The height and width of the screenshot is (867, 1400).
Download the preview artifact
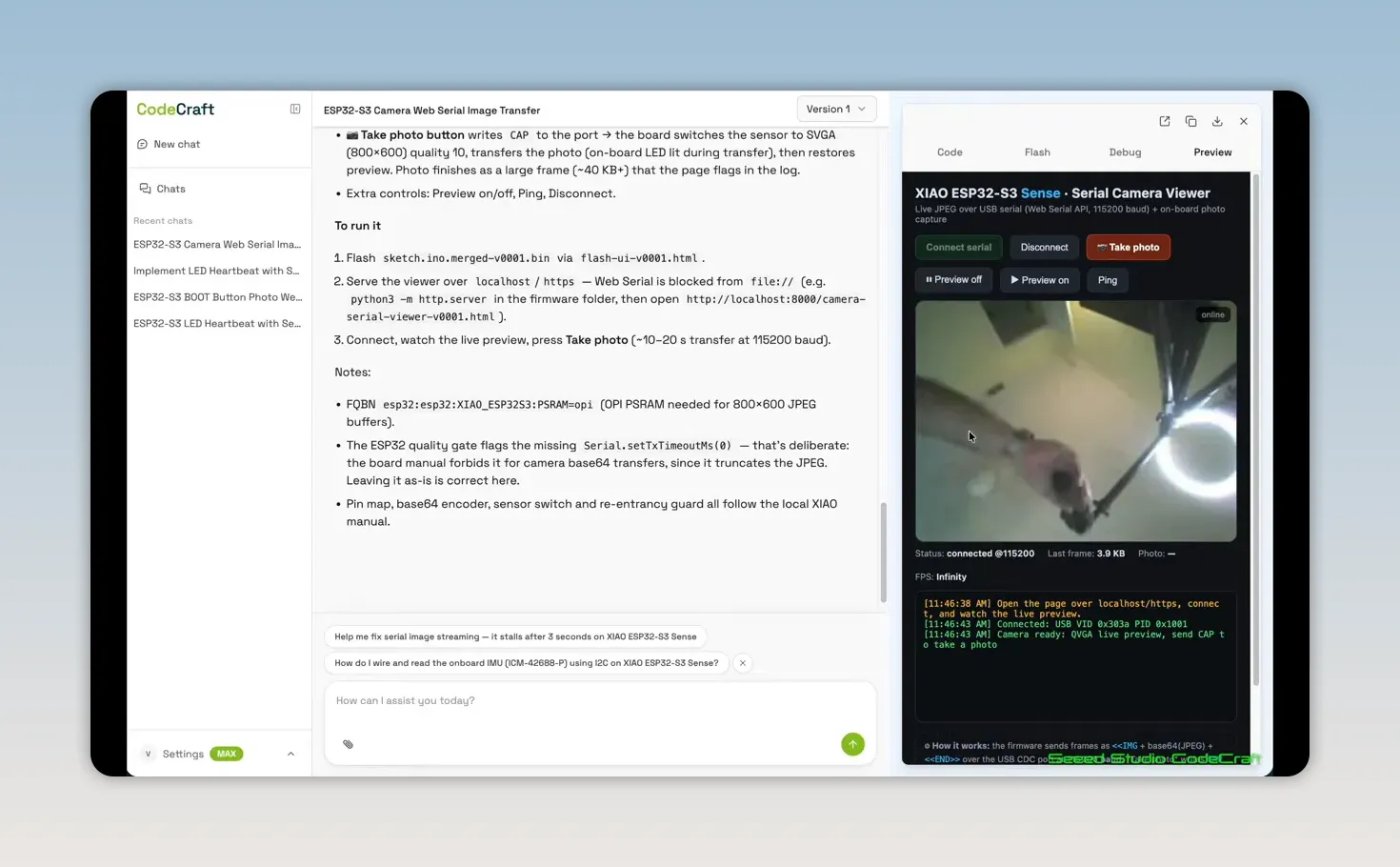(x=1217, y=122)
